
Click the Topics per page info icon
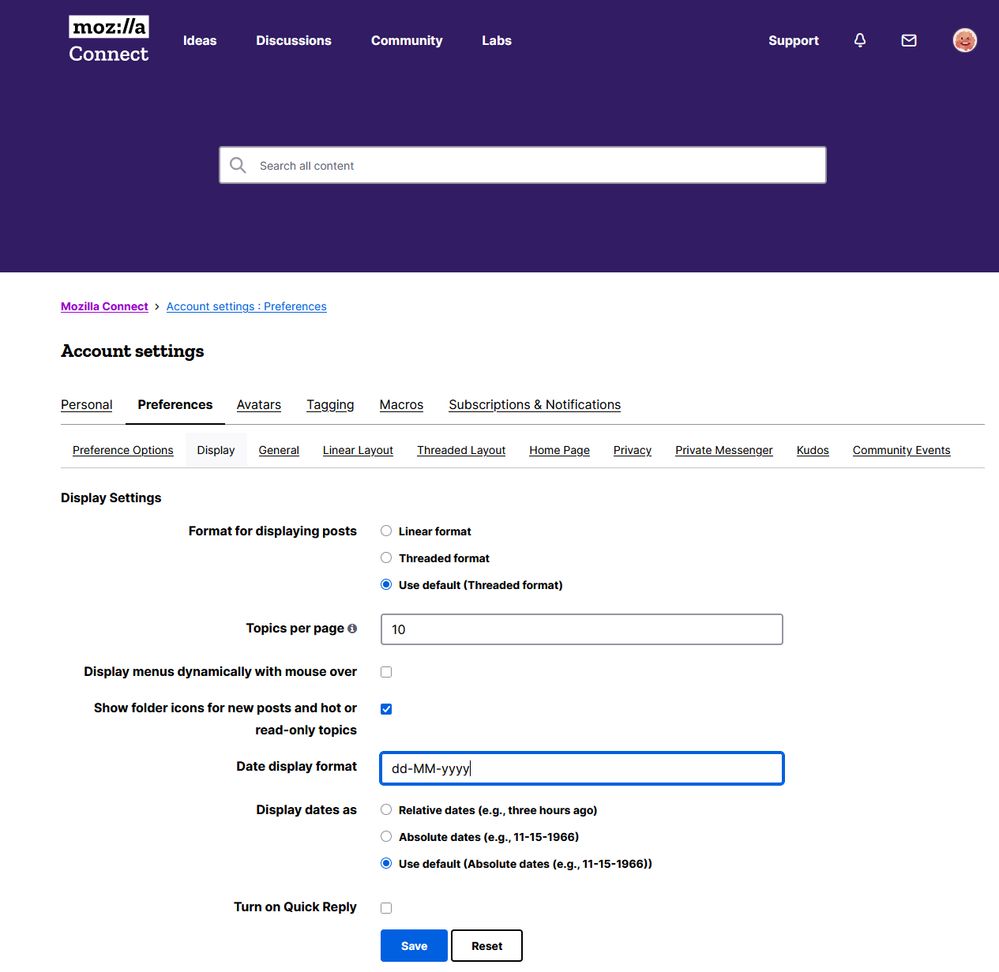click(352, 629)
